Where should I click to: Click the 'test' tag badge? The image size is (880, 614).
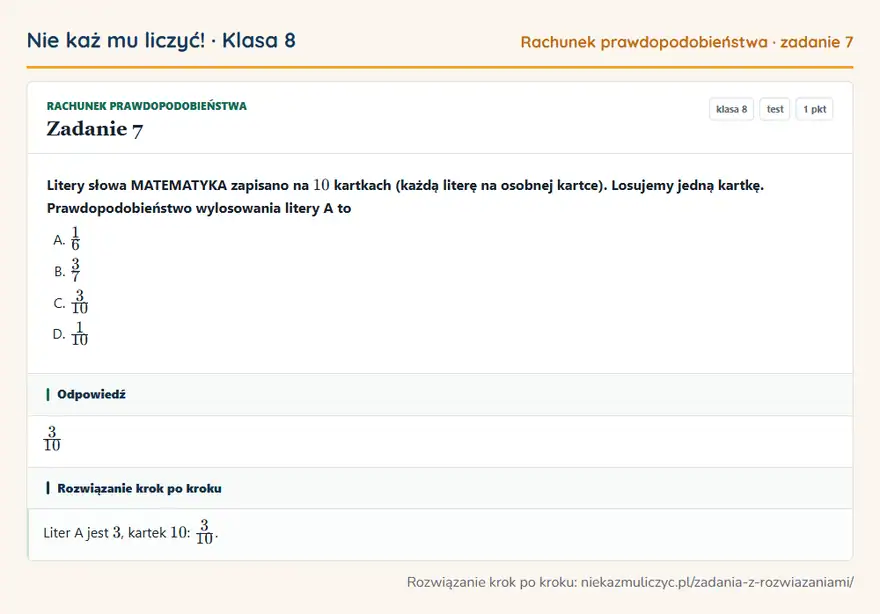774,109
